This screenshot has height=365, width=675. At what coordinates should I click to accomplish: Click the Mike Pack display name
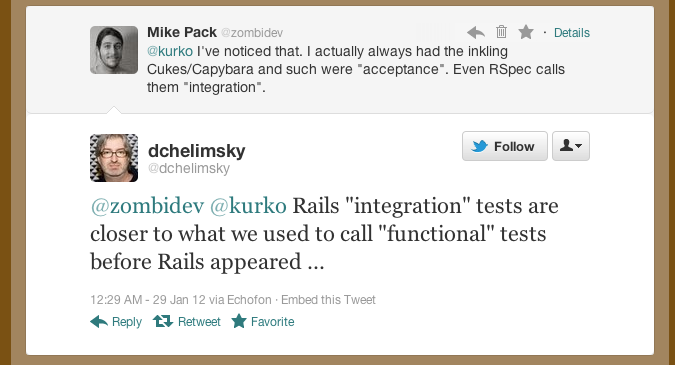[x=182, y=32]
